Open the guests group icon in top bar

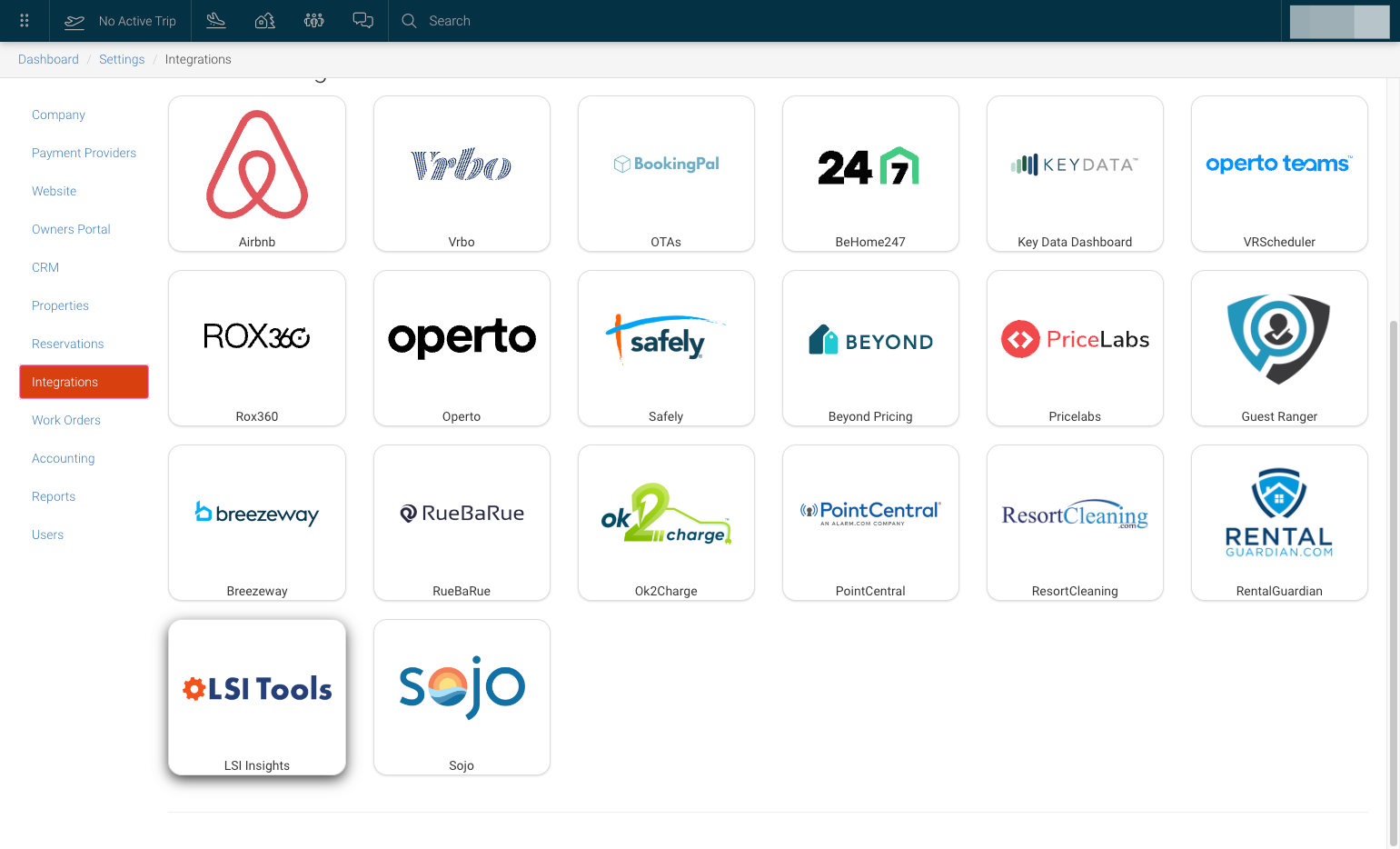pos(314,20)
